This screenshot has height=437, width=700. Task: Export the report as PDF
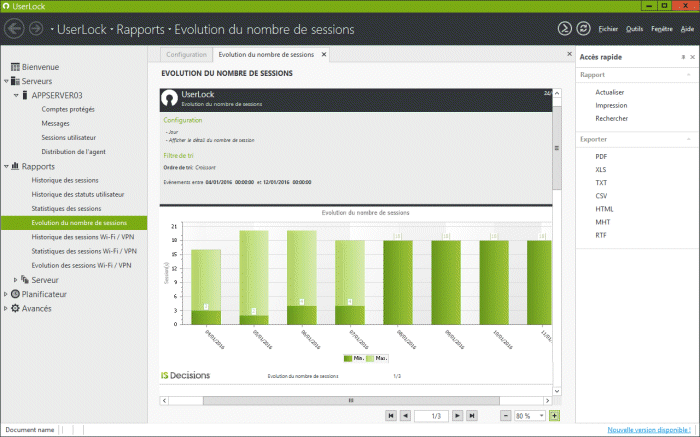601,157
